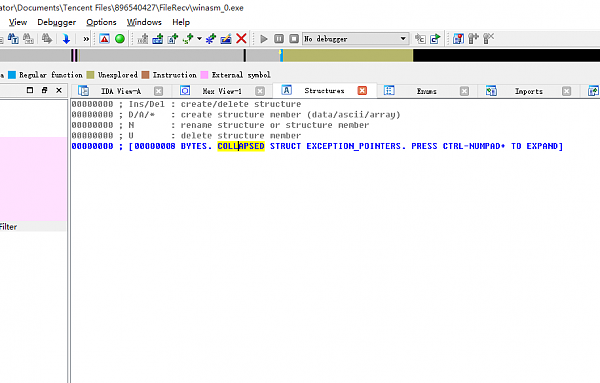The image size is (600, 383).
Task: Switch to the IDA View-A tab
Action: [x=121, y=91]
